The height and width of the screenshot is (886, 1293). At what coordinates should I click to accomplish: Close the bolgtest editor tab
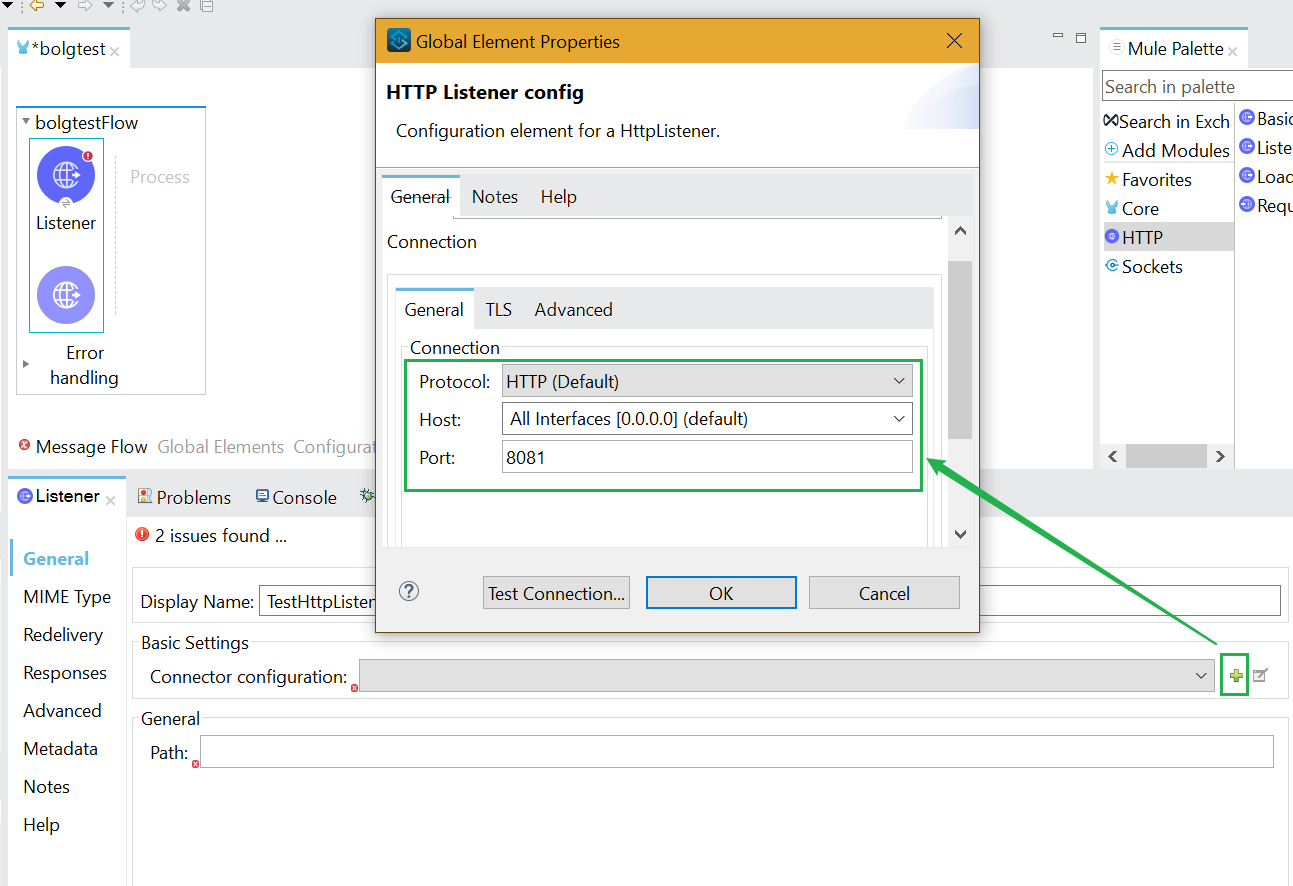114,51
